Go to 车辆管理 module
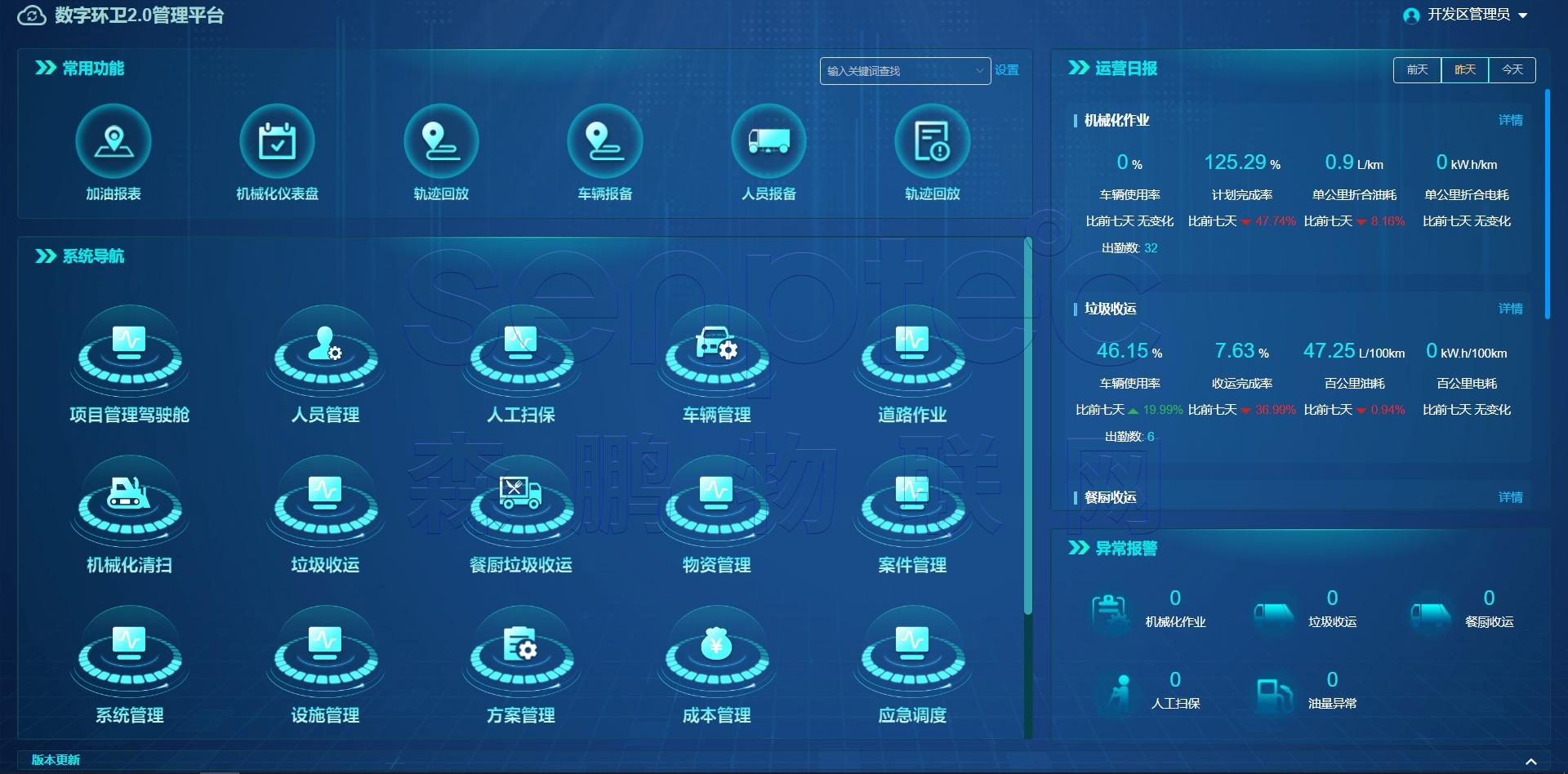Screen dimensions: 1568x774 [x=716, y=353]
